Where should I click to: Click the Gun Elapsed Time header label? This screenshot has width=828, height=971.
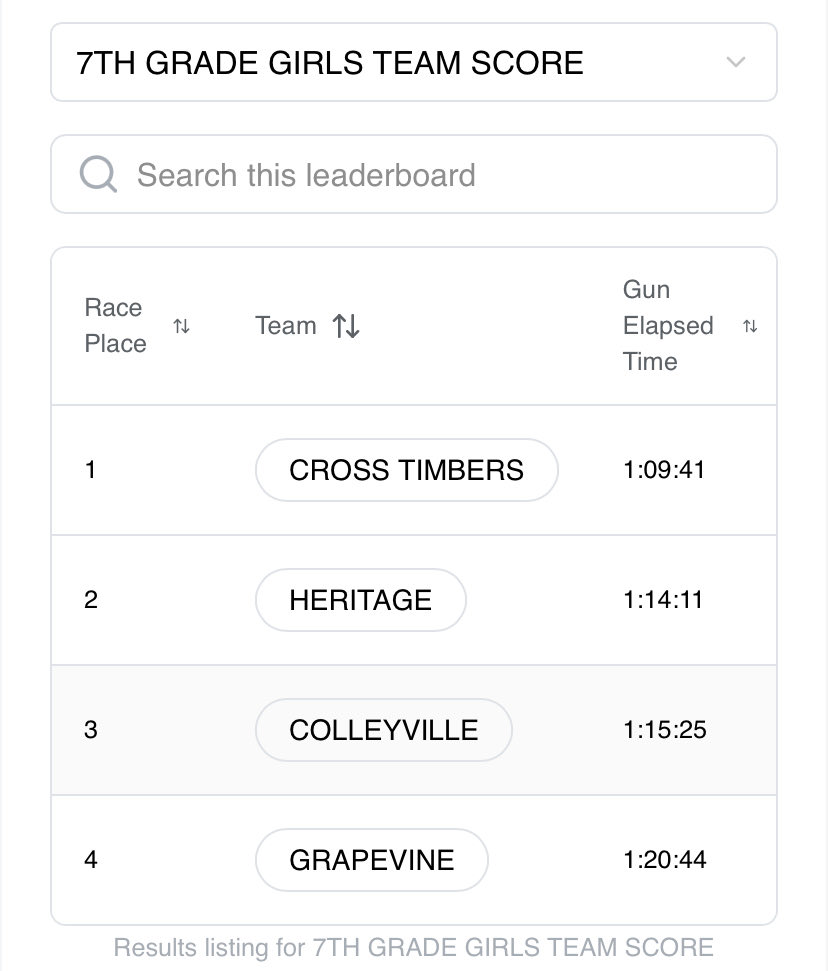[668, 326]
